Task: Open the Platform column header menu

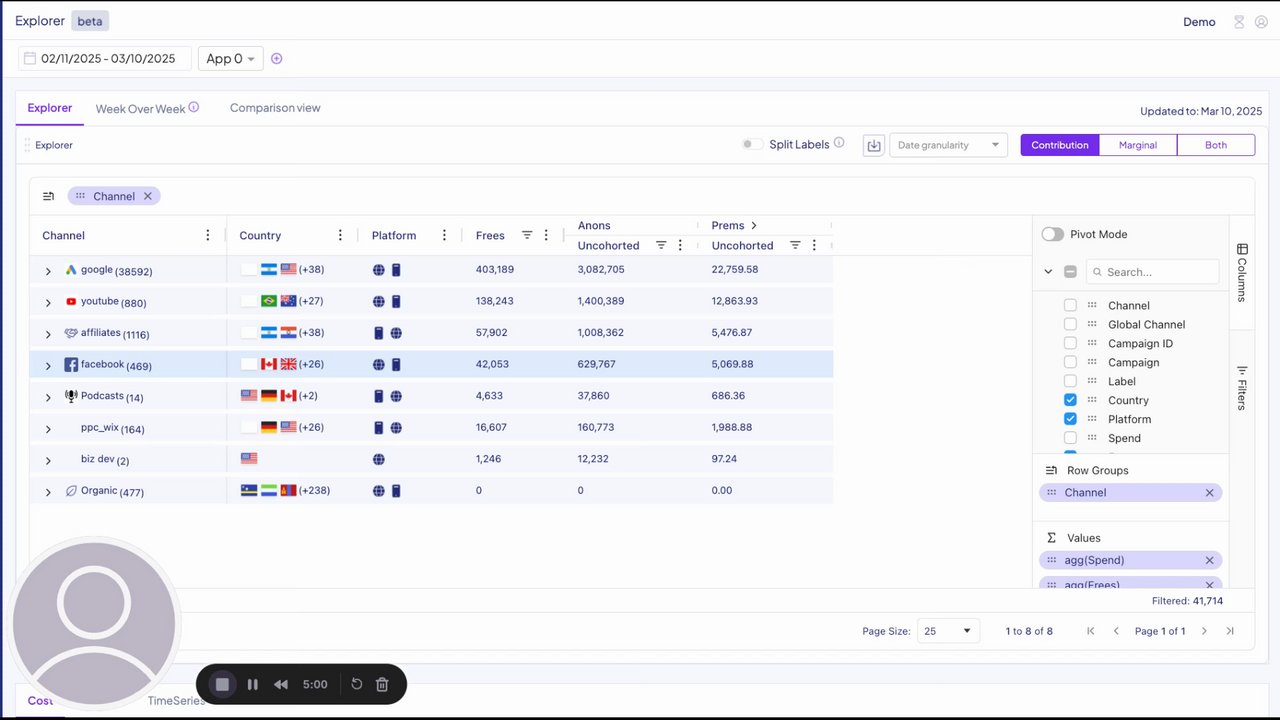Action: click(x=444, y=235)
